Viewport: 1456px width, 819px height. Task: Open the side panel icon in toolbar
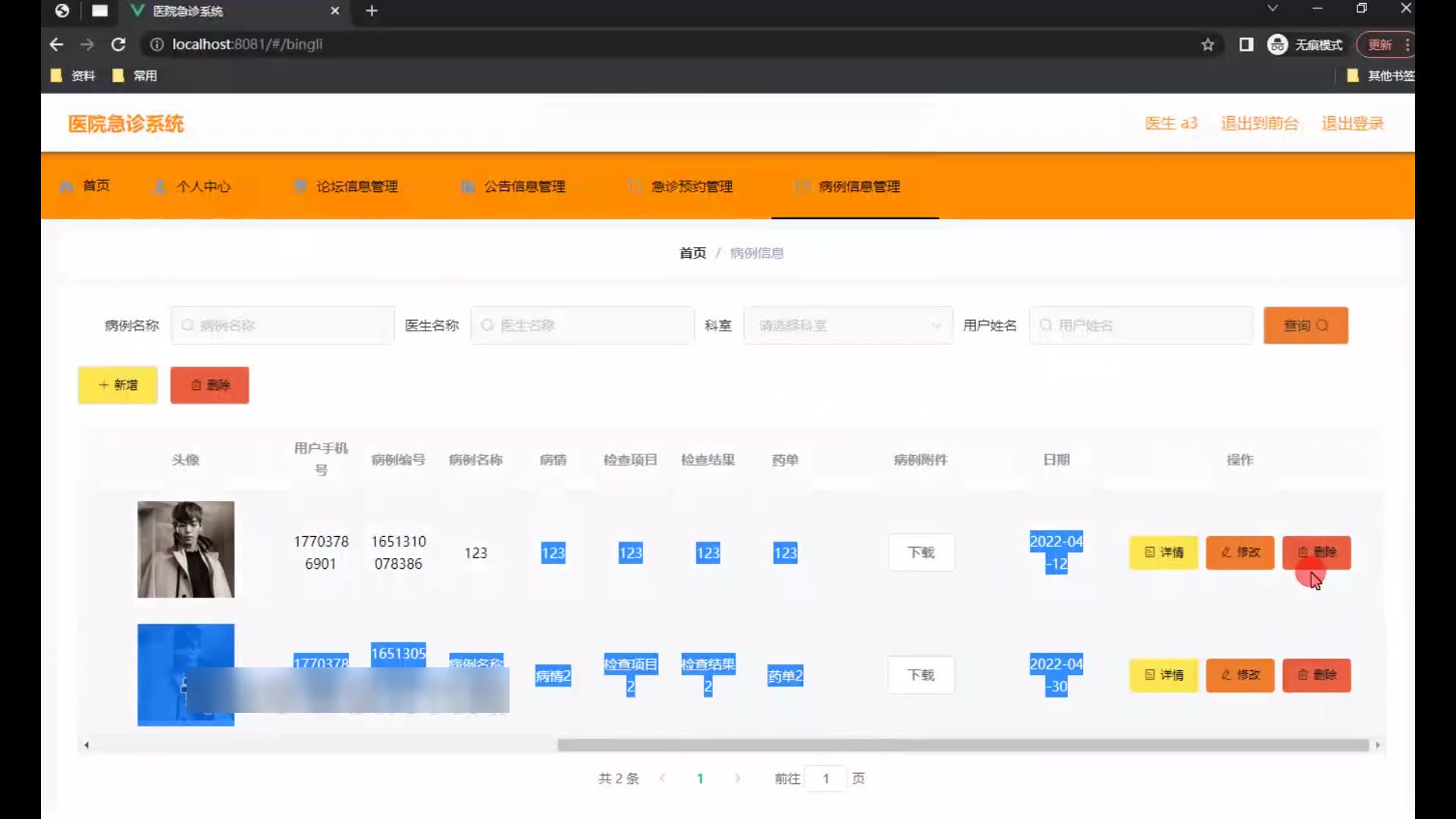click(1246, 45)
